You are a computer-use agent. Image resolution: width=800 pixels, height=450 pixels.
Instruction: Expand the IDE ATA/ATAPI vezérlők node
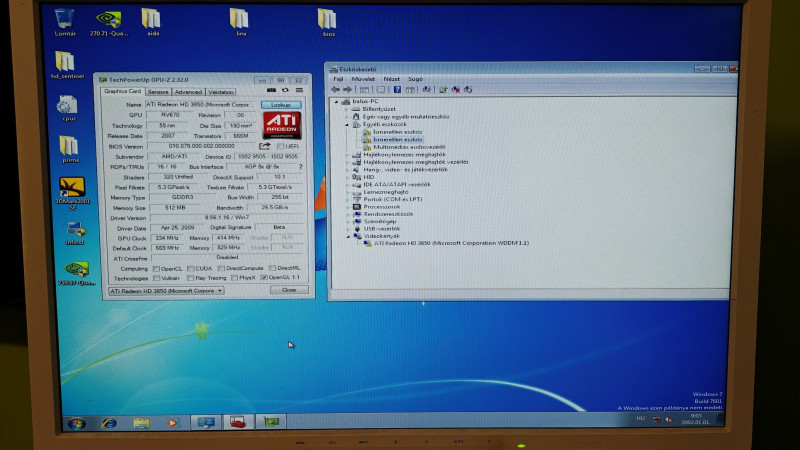(347, 185)
